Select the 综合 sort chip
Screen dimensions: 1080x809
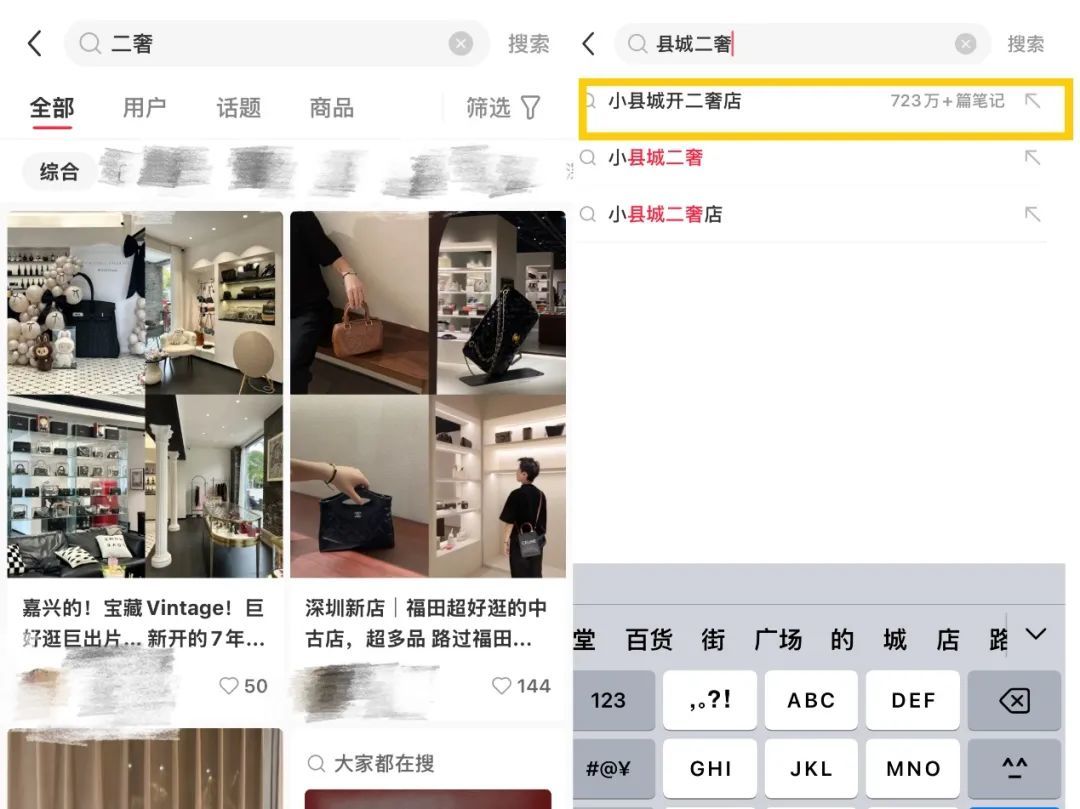tap(59, 171)
